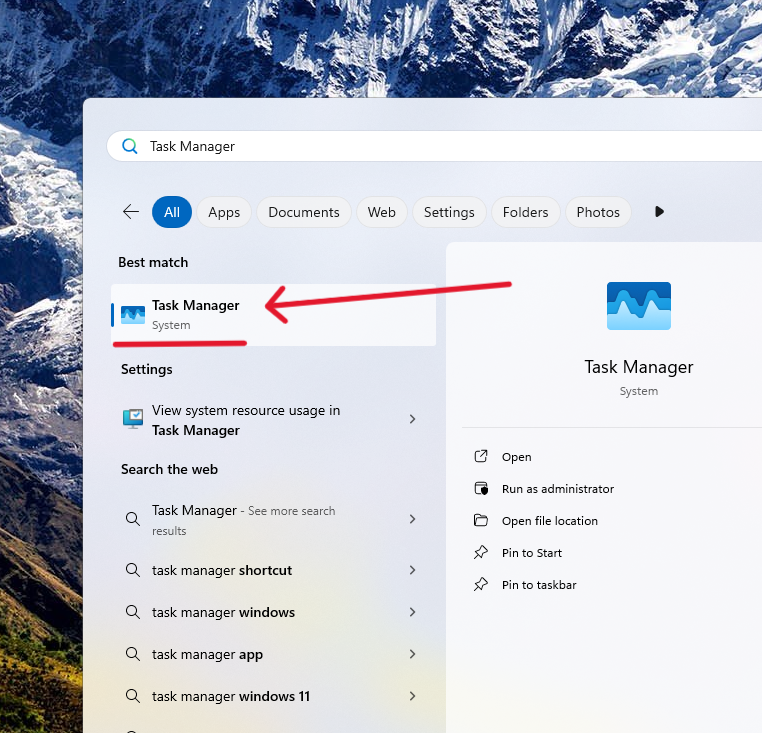Switch to the Apps filter
The width and height of the screenshot is (762, 733).
coord(224,212)
